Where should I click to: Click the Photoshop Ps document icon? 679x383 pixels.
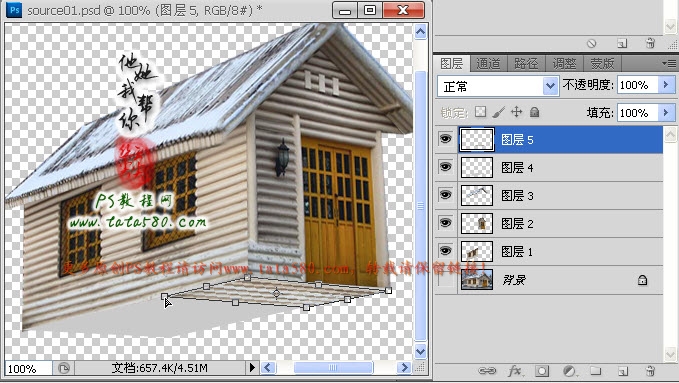(14, 10)
